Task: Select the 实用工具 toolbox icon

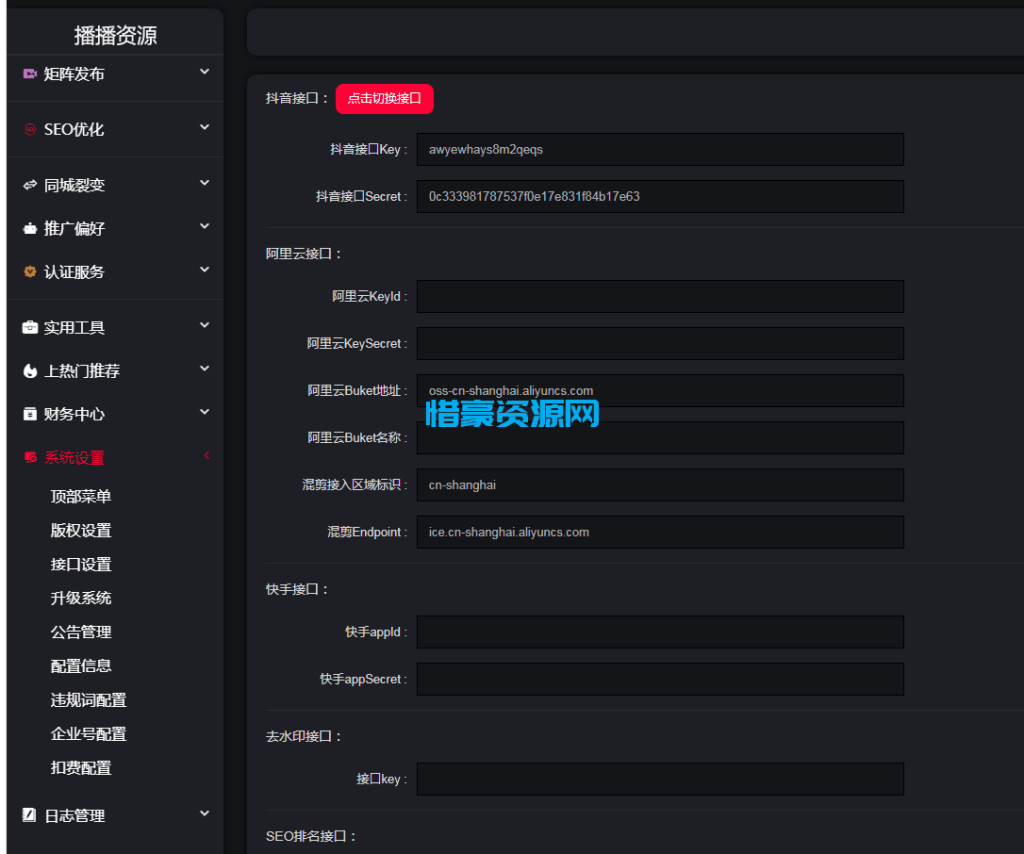Action: click(x=28, y=327)
